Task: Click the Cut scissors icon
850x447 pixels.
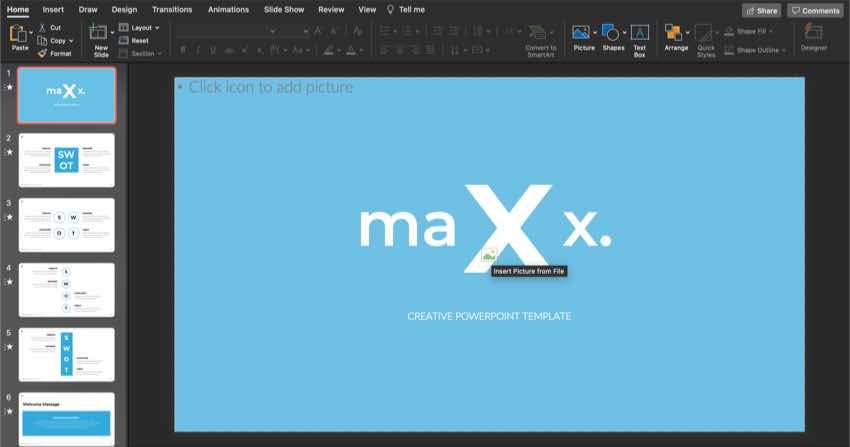Action: [x=42, y=28]
